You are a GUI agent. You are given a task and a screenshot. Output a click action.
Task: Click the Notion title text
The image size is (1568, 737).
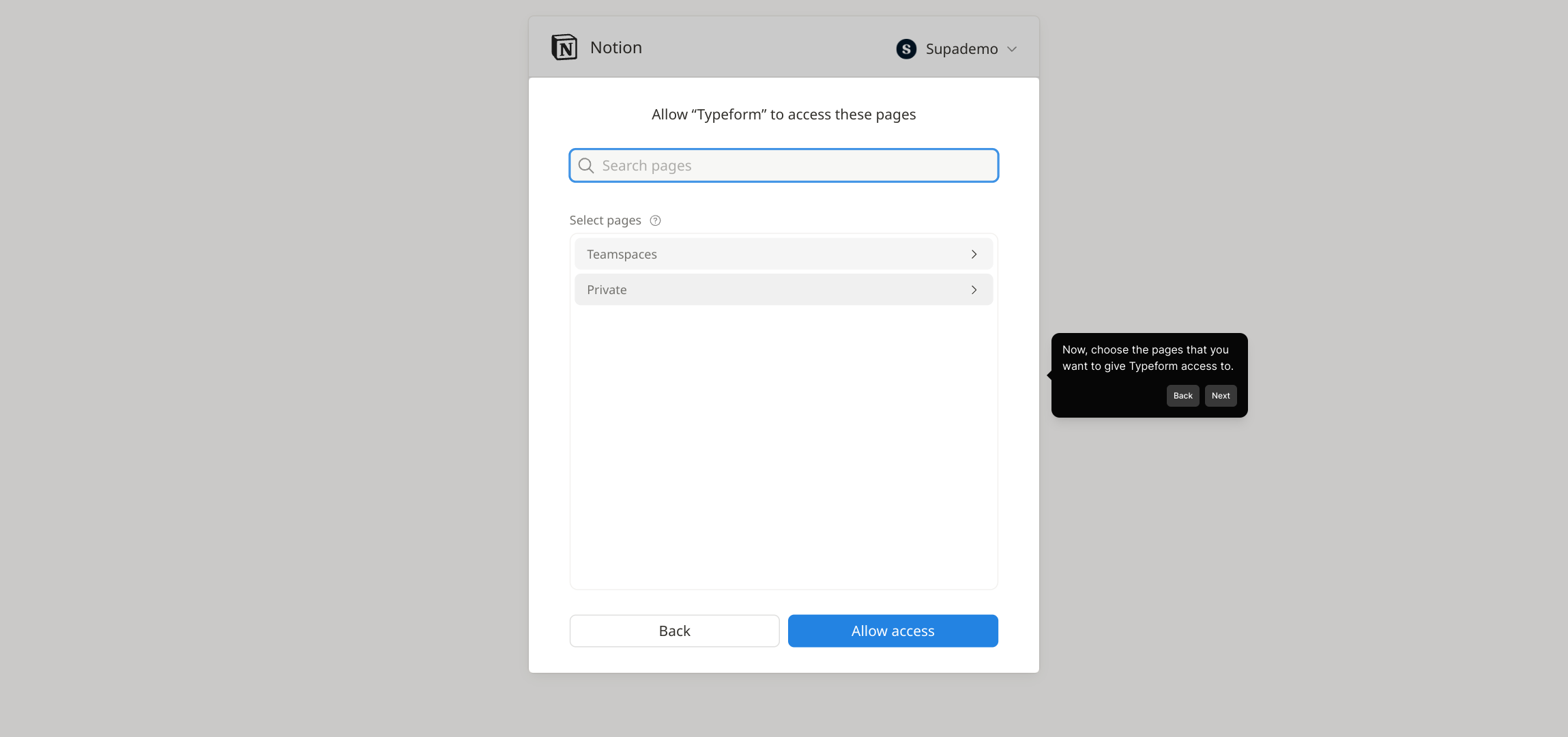(615, 48)
